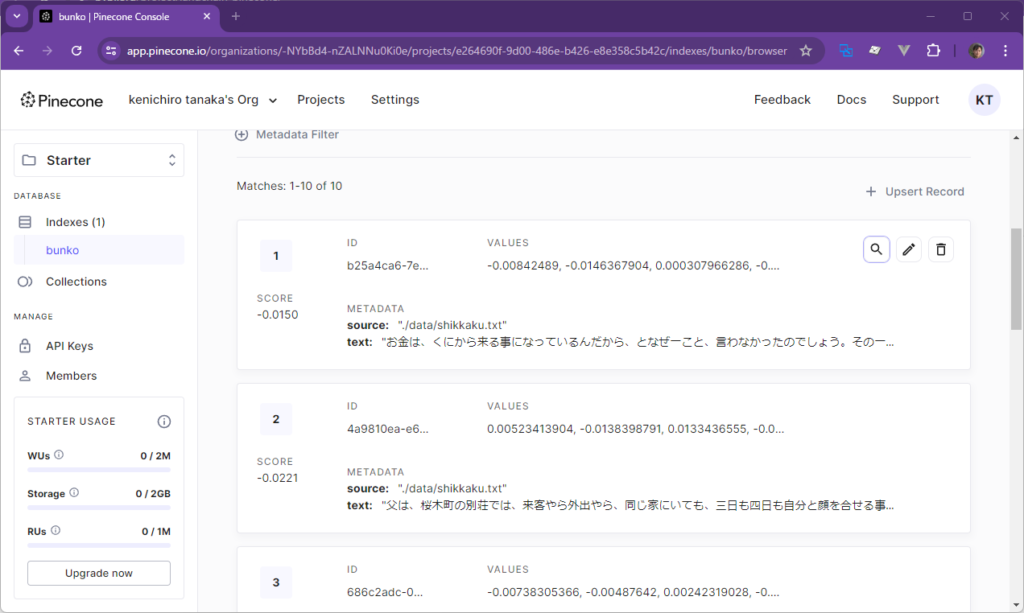1024x613 pixels.
Task: View site information in address bar
Action: click(x=111, y=51)
